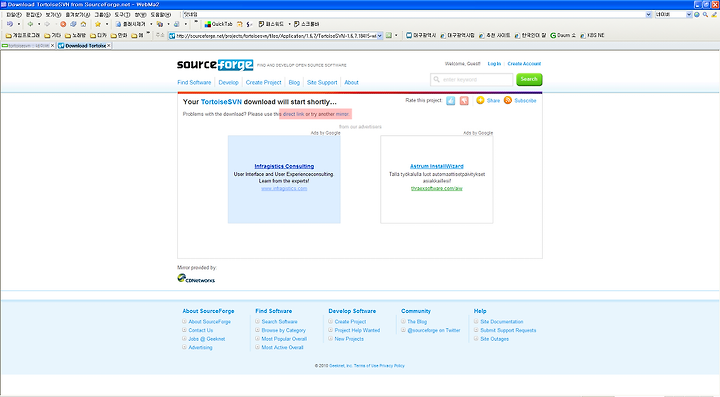
Task: Click the Infragistics Consulting ad title
Action: pos(284,166)
